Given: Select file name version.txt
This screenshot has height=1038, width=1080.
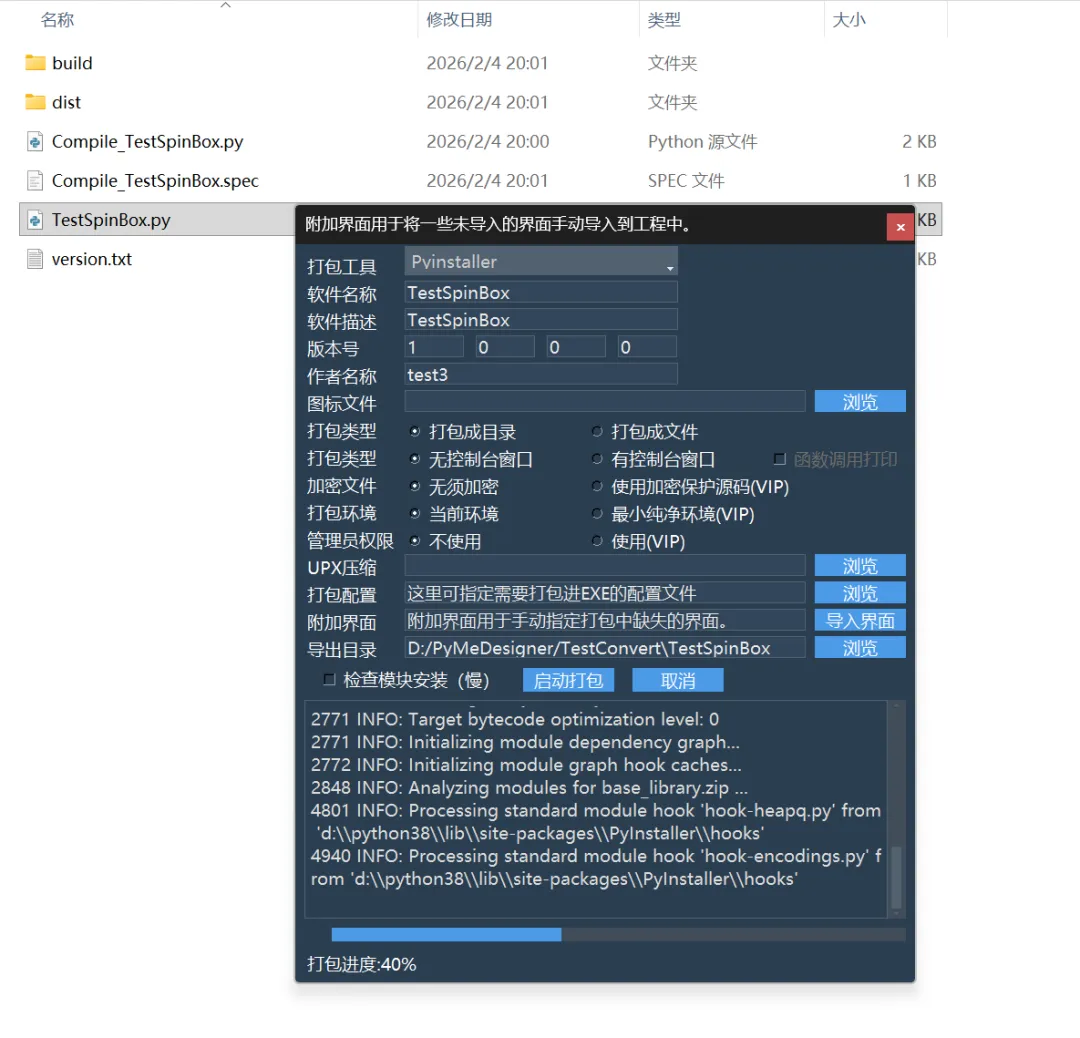Looking at the screenshot, I should point(92,259).
